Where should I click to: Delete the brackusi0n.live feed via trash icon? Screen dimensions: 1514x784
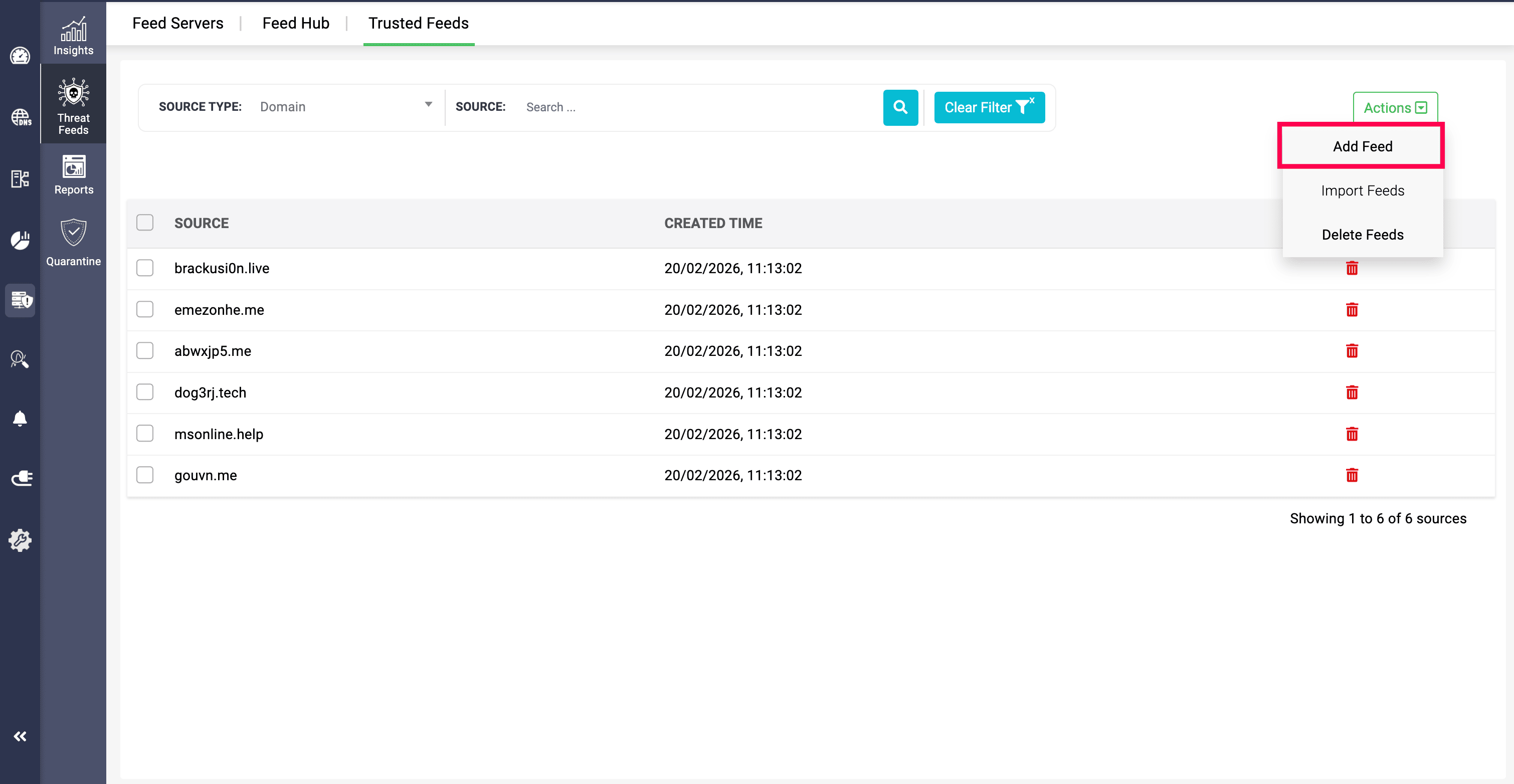click(x=1352, y=269)
